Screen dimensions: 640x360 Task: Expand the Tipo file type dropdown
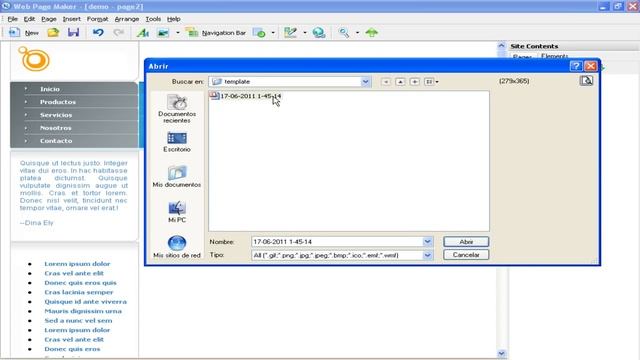pyautogui.click(x=427, y=255)
